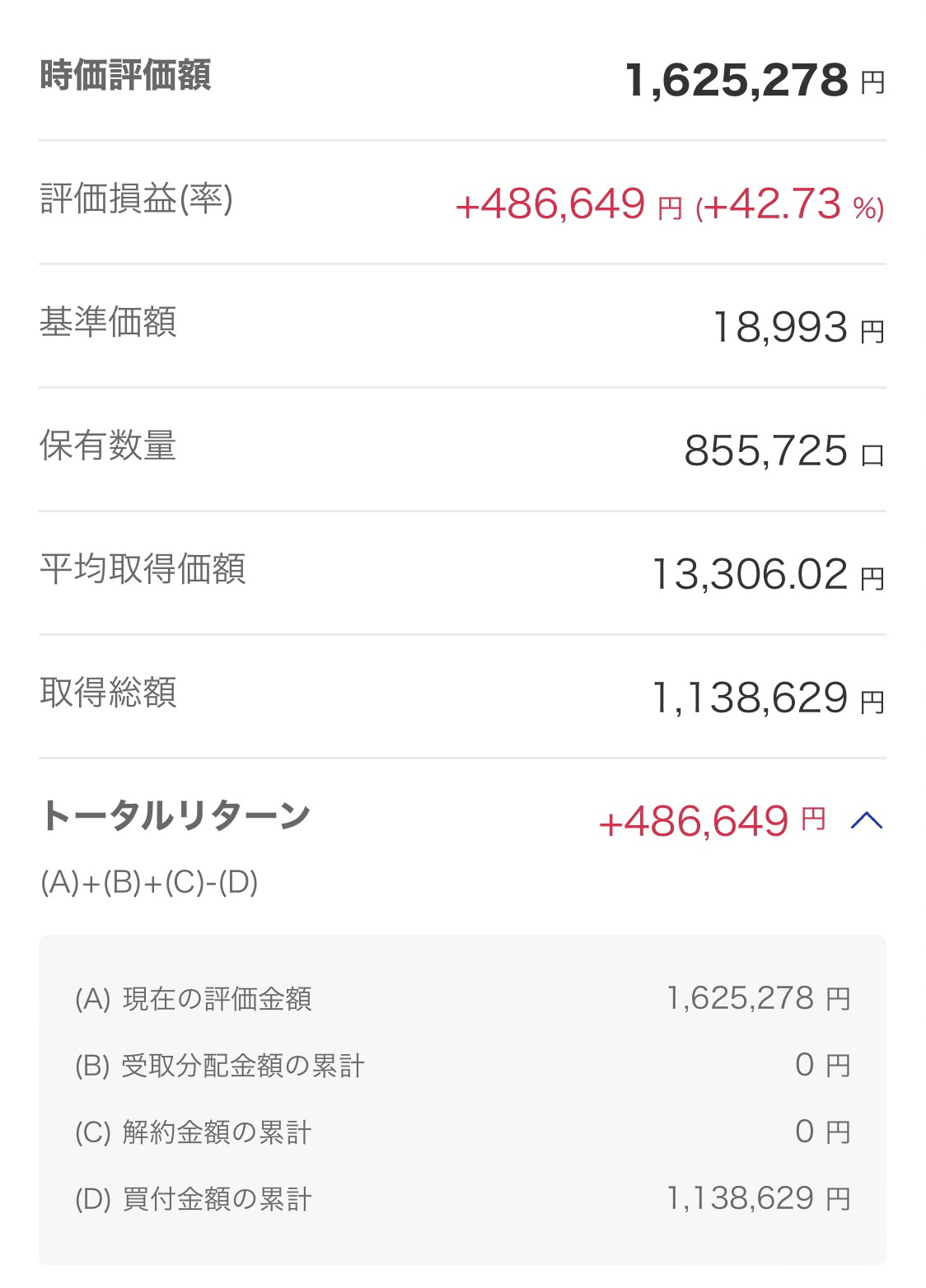This screenshot has height=1288, width=926.
Task: Tap the トータルリターン section heading
Action: pyautogui.click(x=175, y=816)
